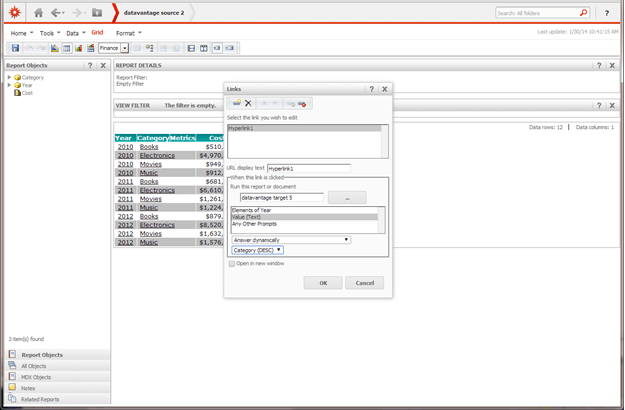The width and height of the screenshot is (625, 410).
Task: Expand the Year tree node
Action: pyautogui.click(x=9, y=85)
